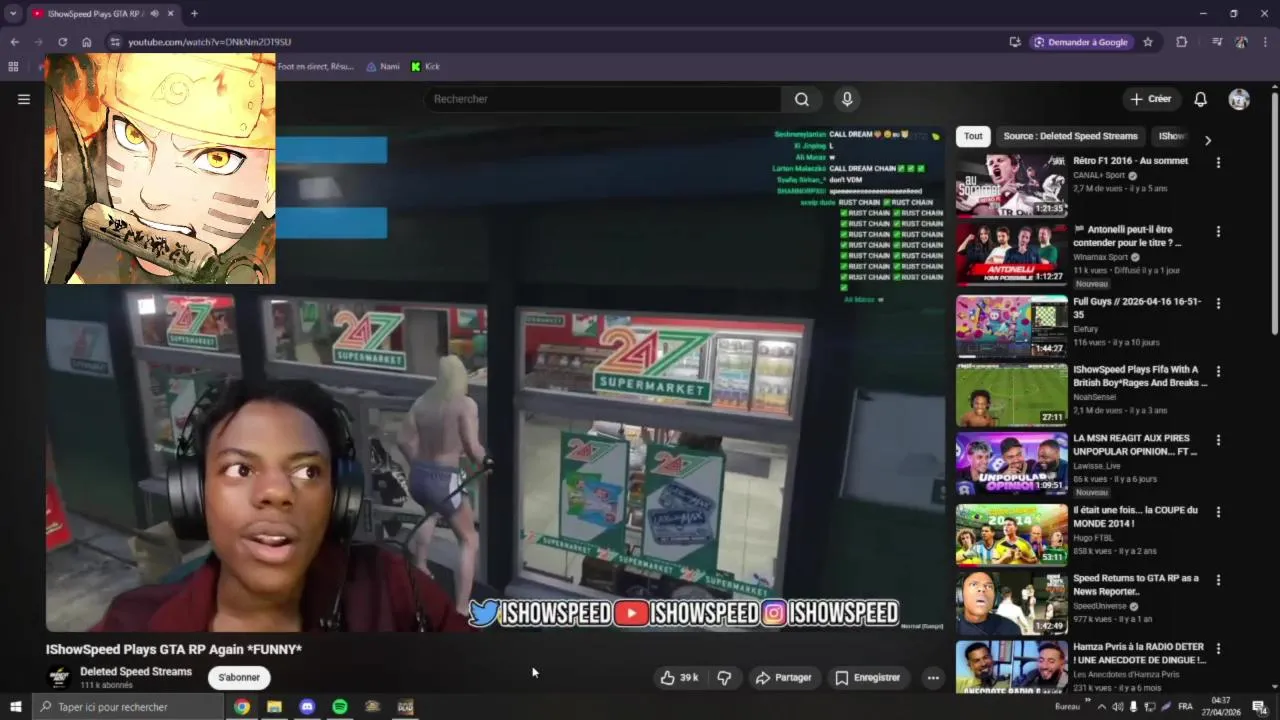Open Discord from the taskbar

307,707
